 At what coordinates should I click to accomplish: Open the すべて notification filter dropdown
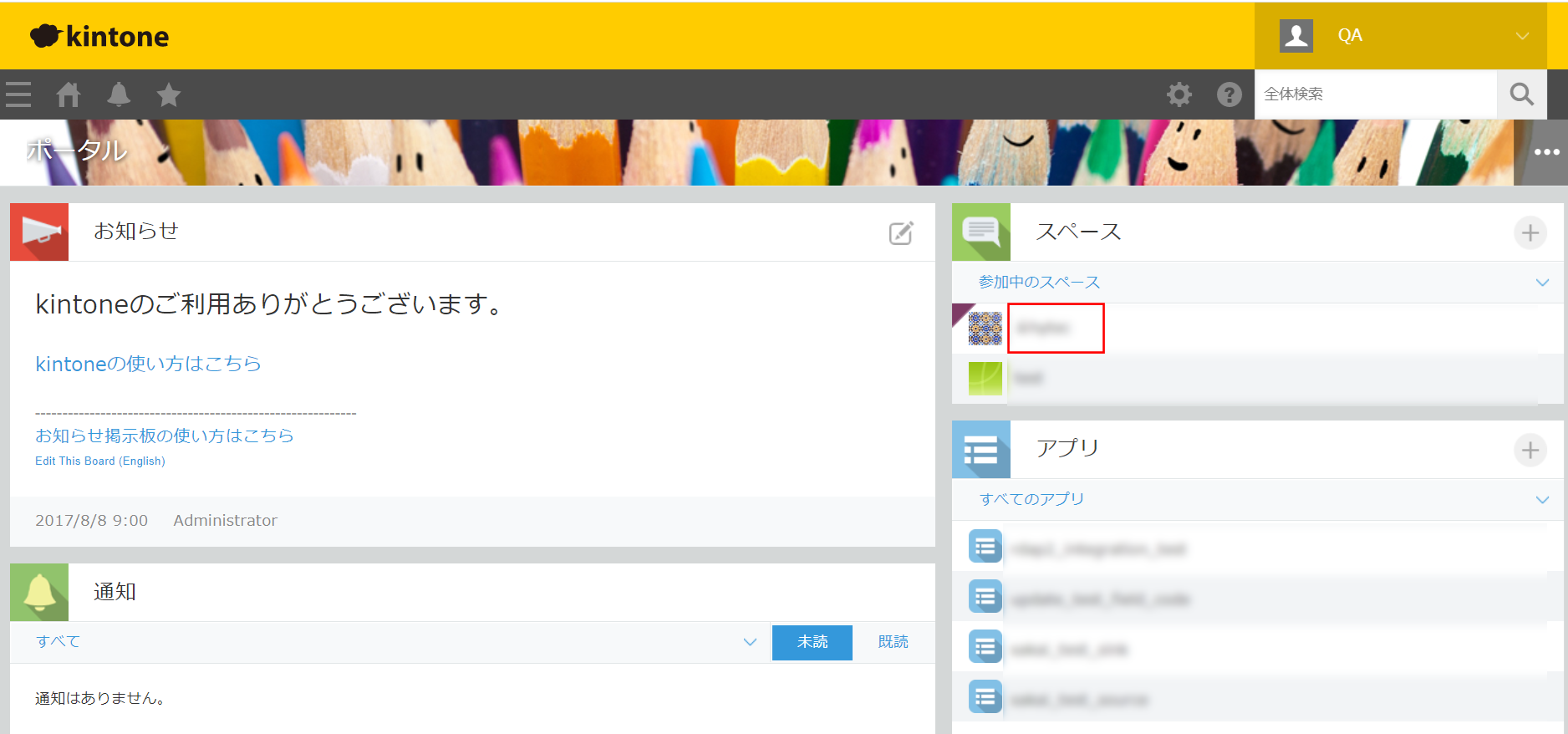pos(750,642)
